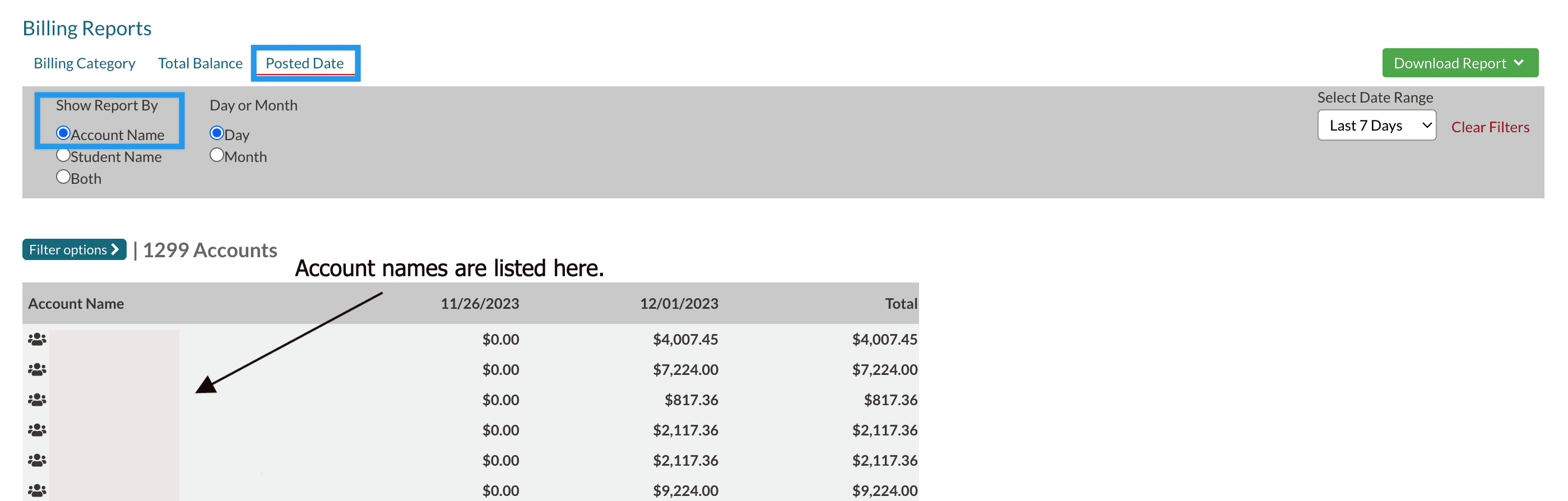Click the 12/01/2023 column header

click(x=679, y=304)
